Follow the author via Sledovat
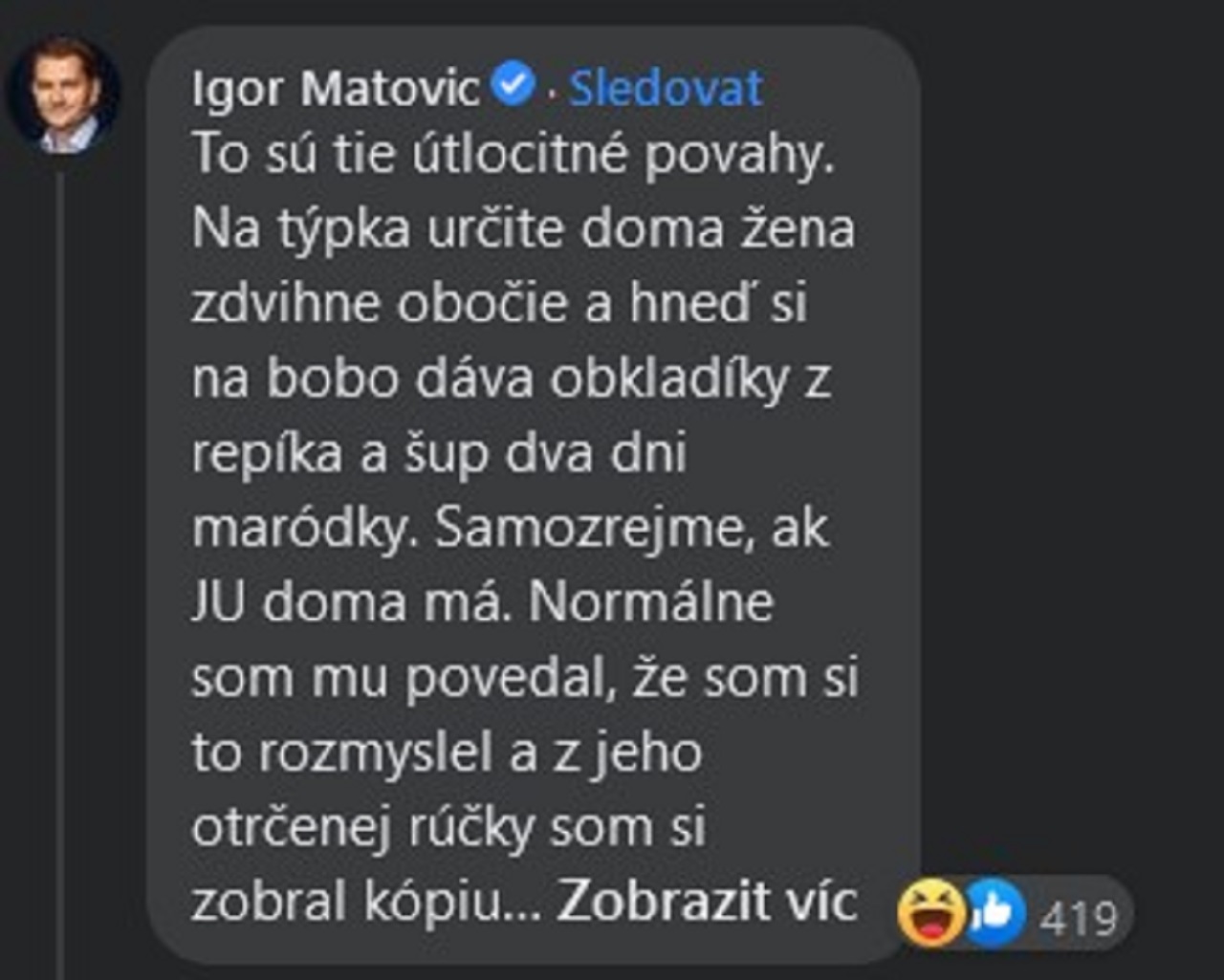The image size is (1224, 980). point(666,89)
